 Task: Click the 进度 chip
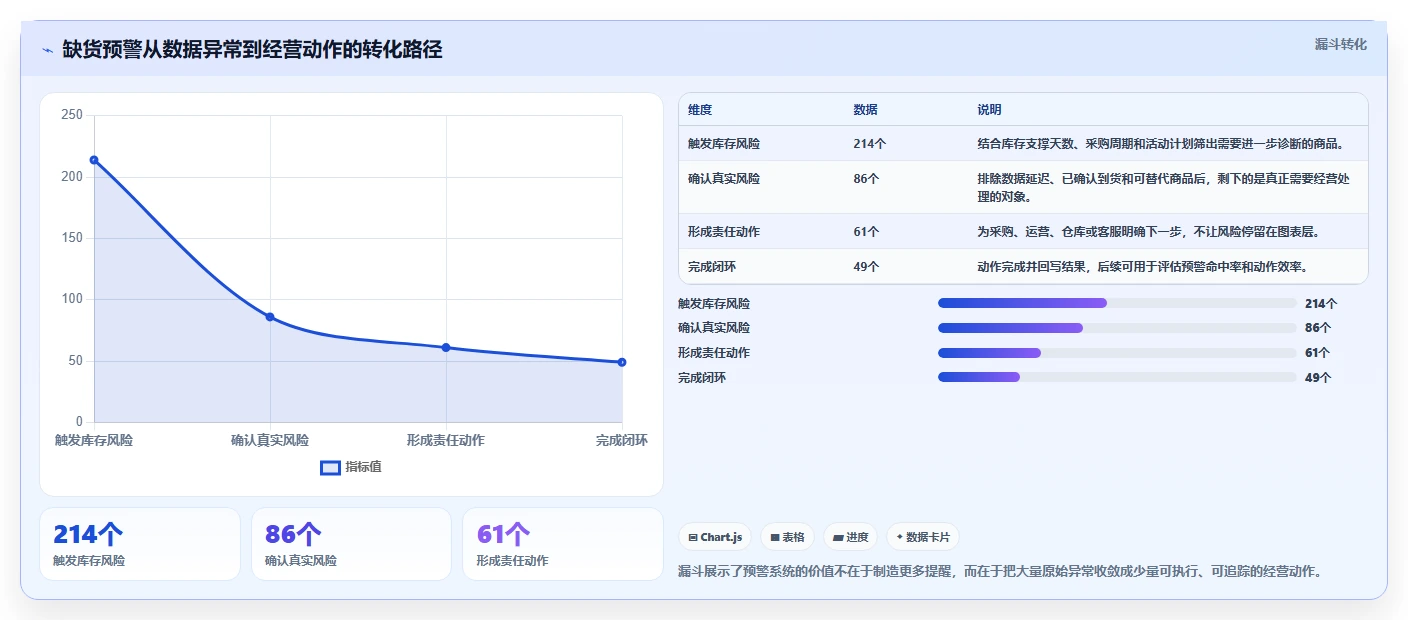pyautogui.click(x=850, y=537)
